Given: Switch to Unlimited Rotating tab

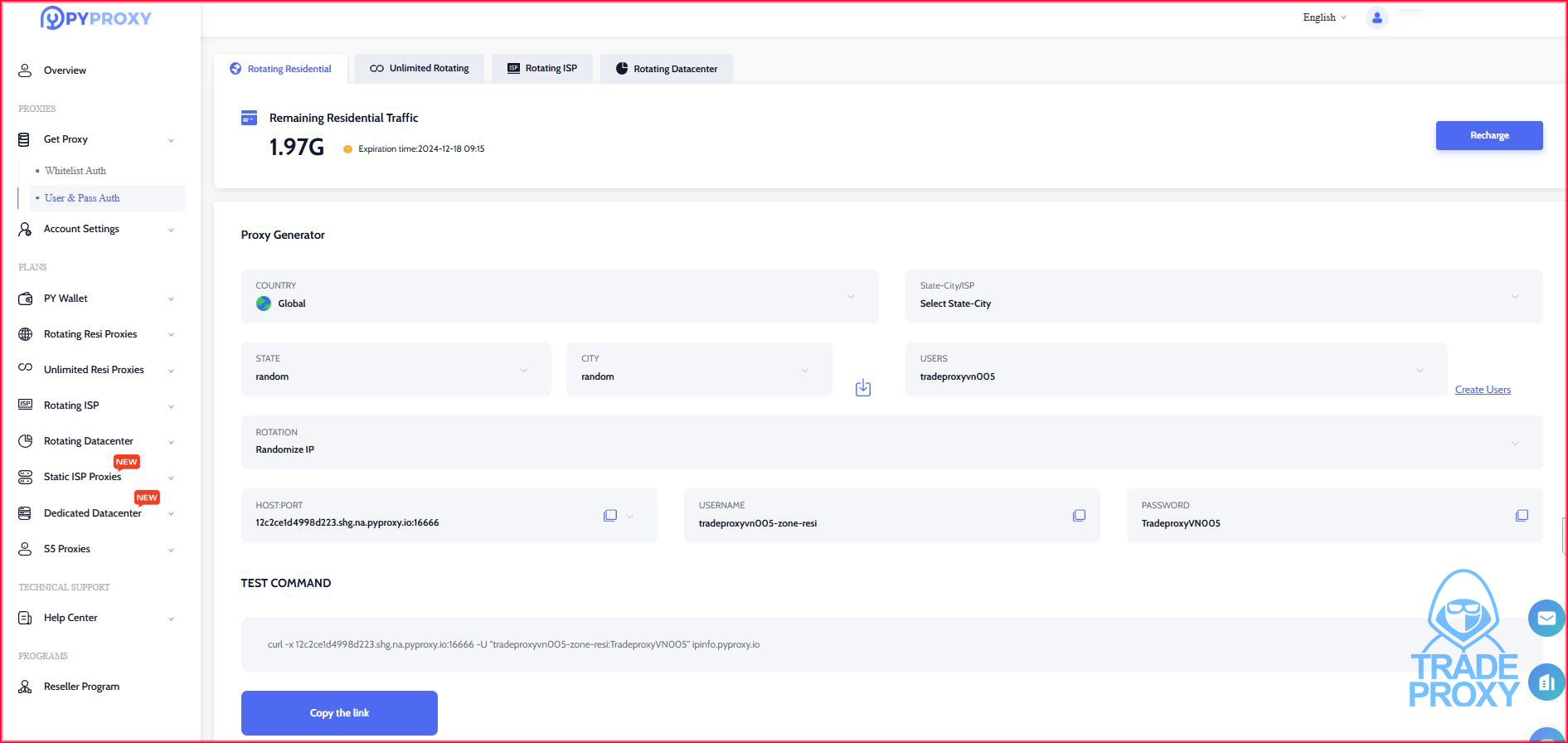Looking at the screenshot, I should point(420,69).
